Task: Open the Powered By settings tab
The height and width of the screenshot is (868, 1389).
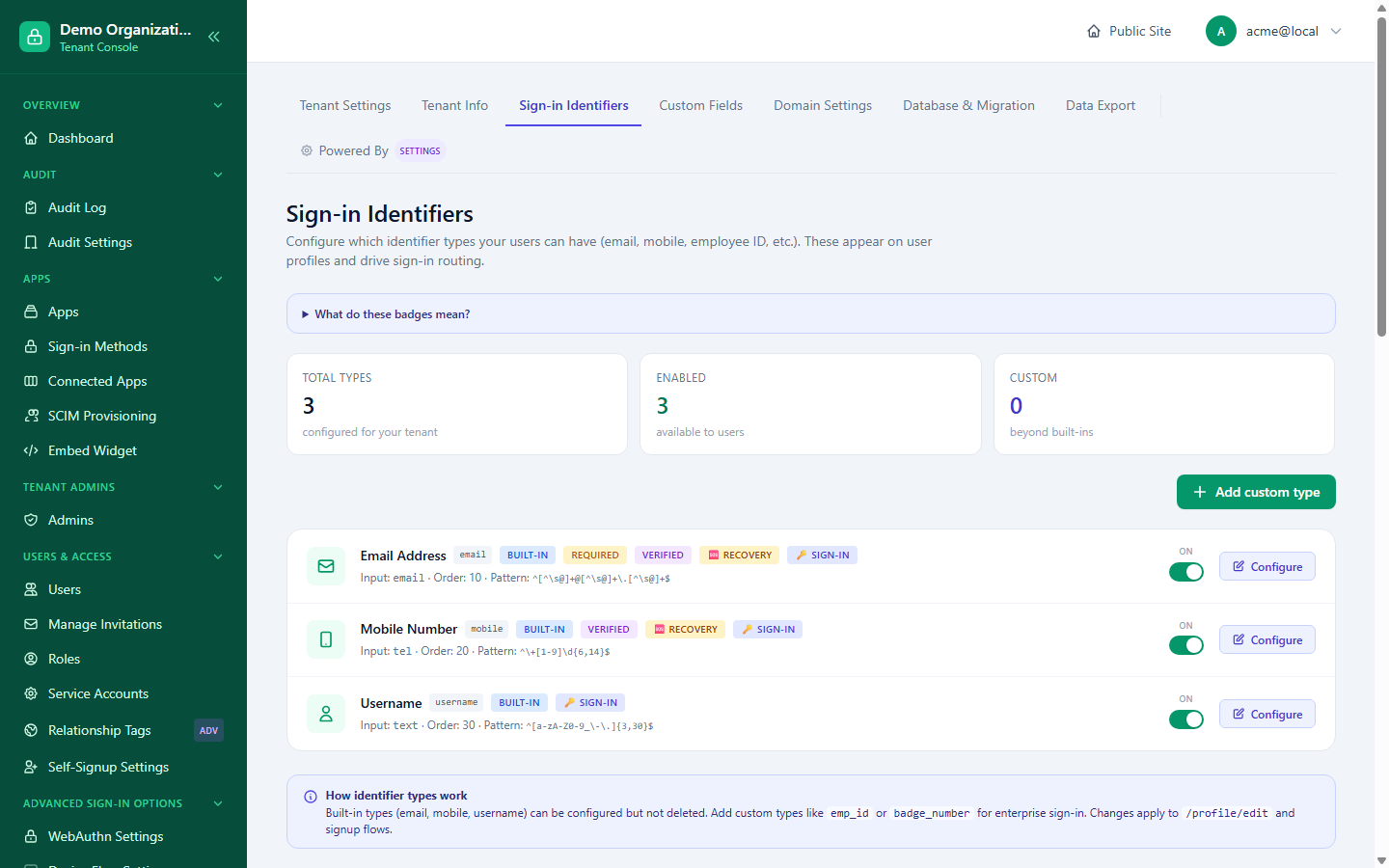Action: (x=371, y=150)
